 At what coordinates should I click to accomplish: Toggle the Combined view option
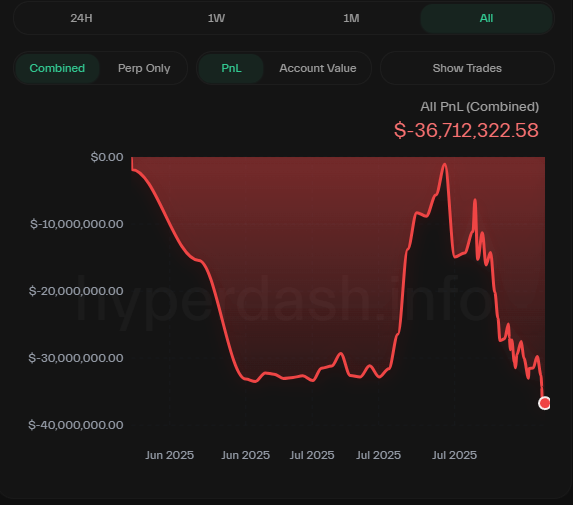(x=57, y=68)
